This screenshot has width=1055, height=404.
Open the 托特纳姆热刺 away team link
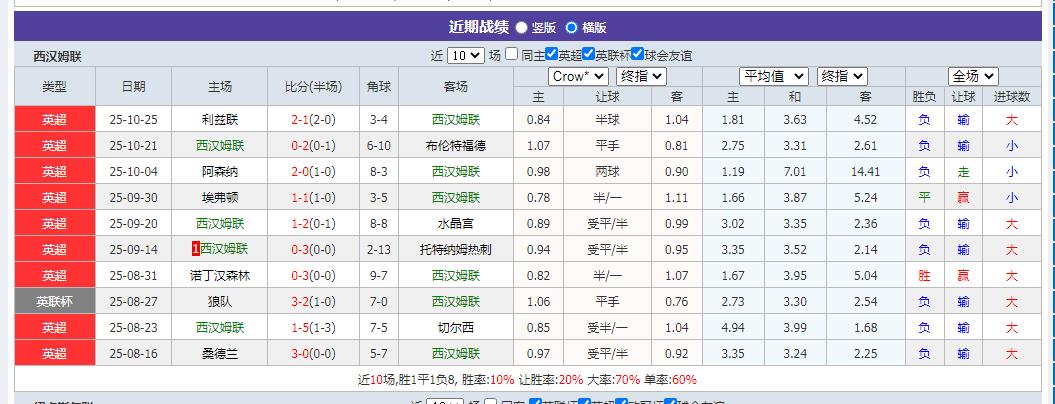pyautogui.click(x=456, y=249)
